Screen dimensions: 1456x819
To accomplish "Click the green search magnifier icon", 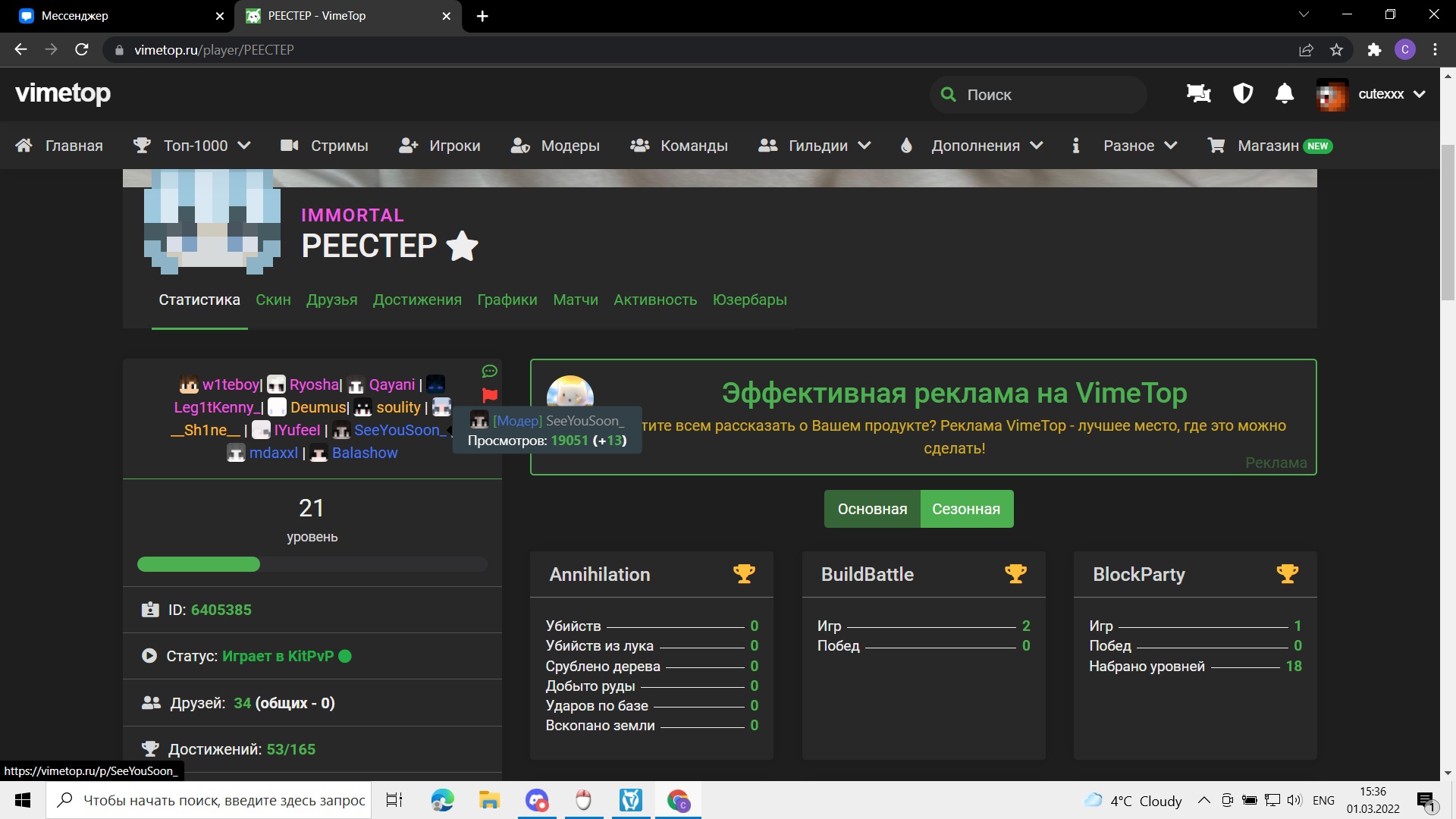I will point(948,95).
